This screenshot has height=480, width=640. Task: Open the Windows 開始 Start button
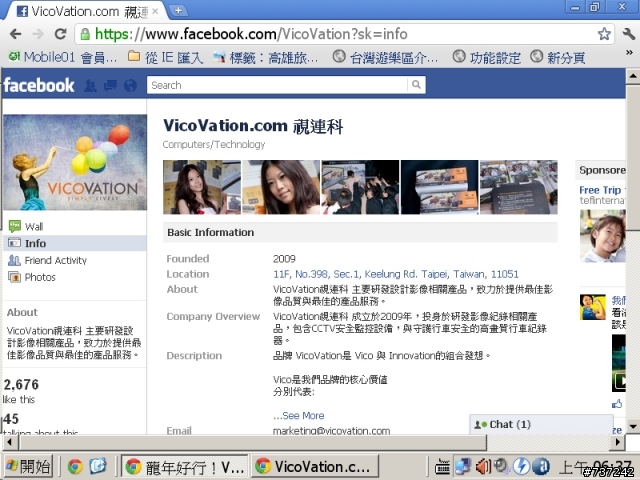(28, 466)
